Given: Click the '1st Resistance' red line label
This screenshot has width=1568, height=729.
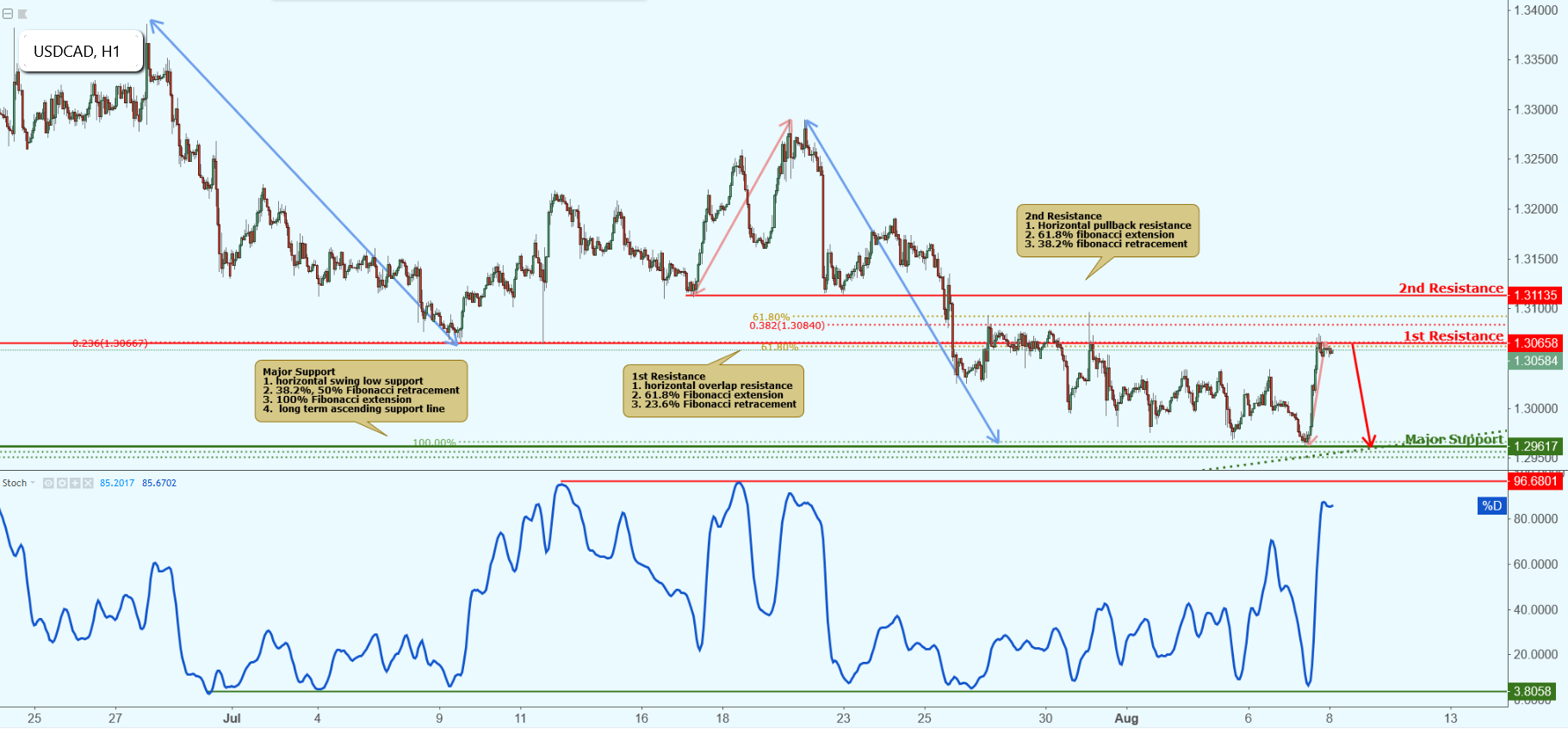Looking at the screenshot, I should (1453, 337).
